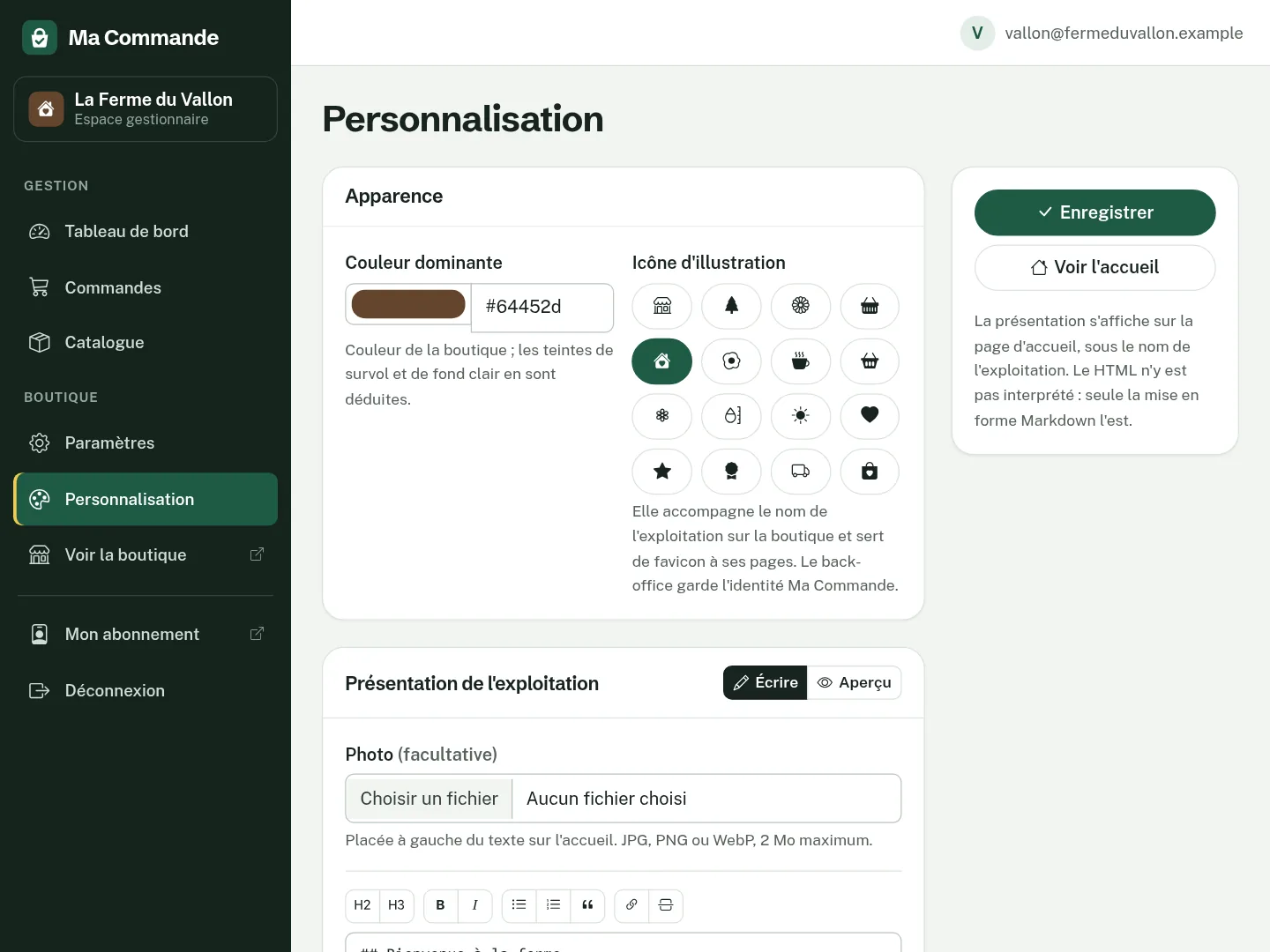
Task: Insert a horizontal separator line
Action: (x=666, y=905)
